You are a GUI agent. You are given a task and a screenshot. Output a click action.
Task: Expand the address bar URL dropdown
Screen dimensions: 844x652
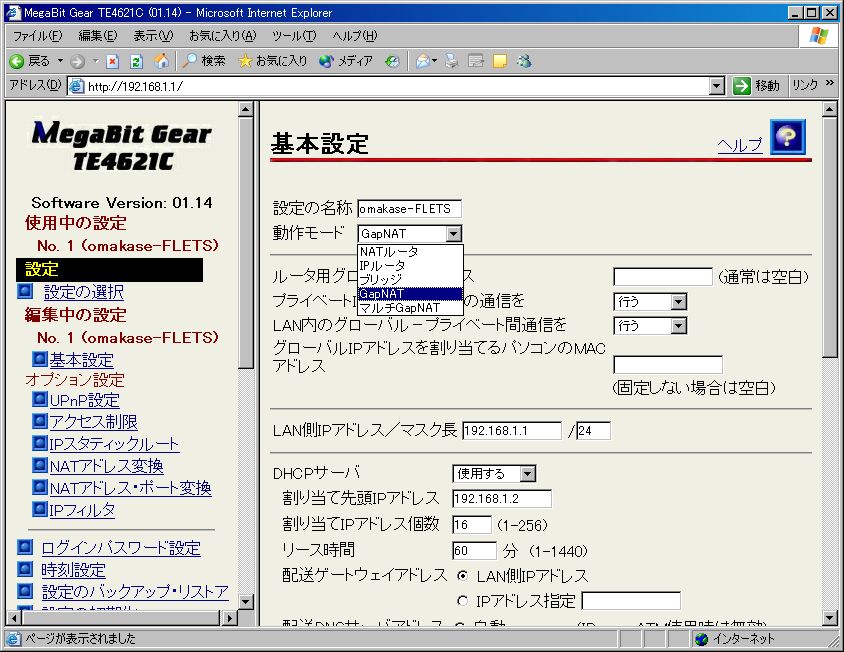tap(716, 86)
